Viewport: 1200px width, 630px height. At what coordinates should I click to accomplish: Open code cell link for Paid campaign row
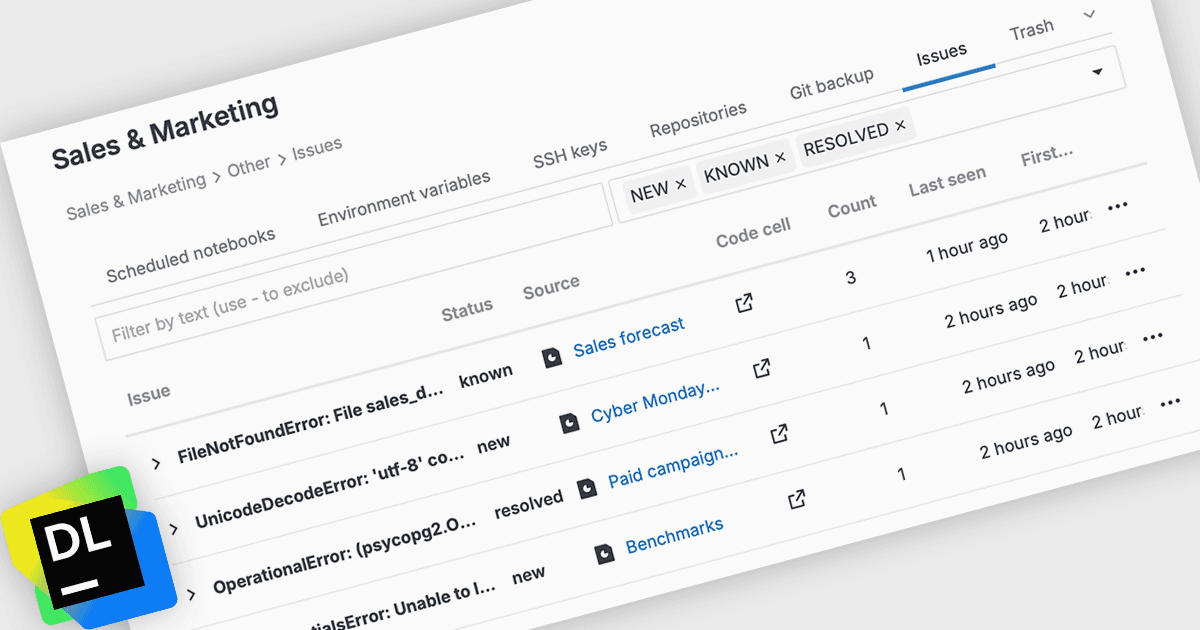coord(779,433)
